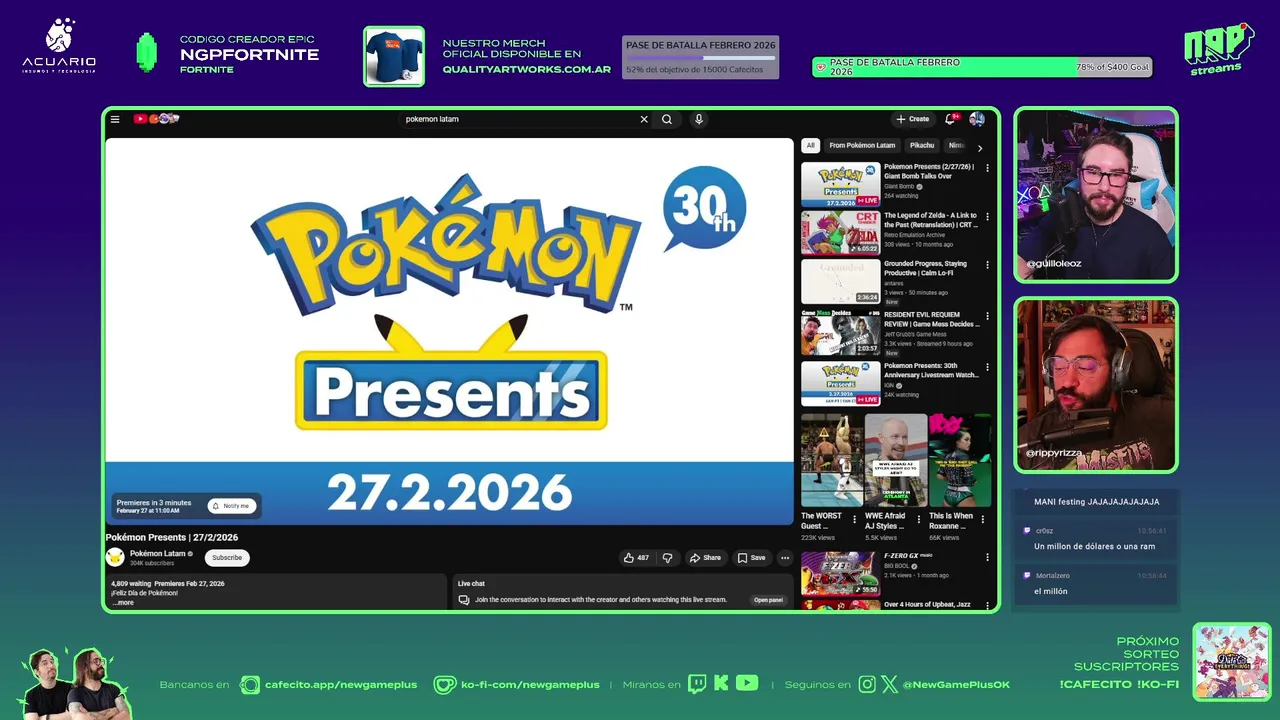Click the 'Notify me' bell button

coord(231,506)
